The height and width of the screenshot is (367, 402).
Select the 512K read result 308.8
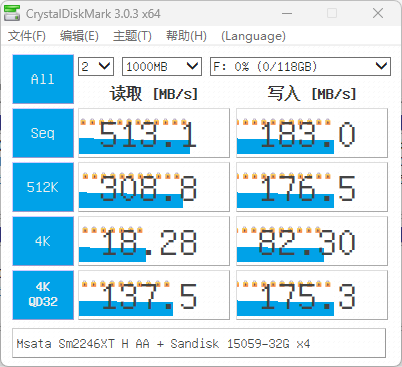tap(154, 187)
